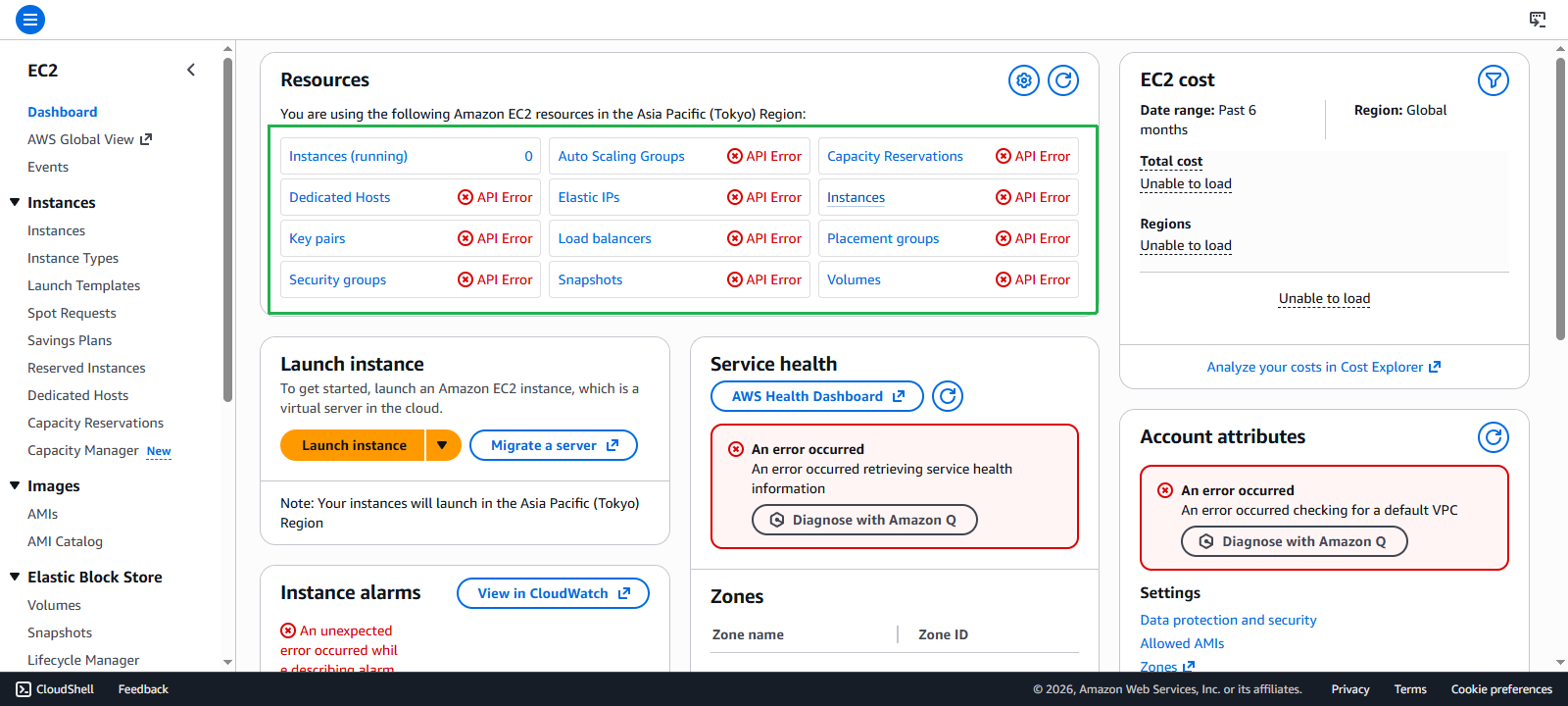Refresh the Resources panel
The image size is (1568, 706).
pyautogui.click(x=1063, y=80)
